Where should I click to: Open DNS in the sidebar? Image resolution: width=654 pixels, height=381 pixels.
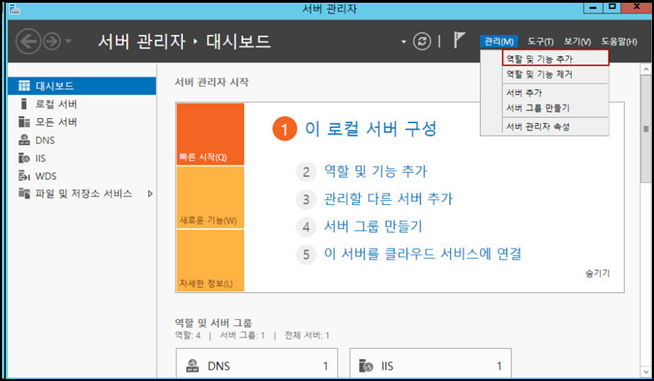tap(82, 140)
